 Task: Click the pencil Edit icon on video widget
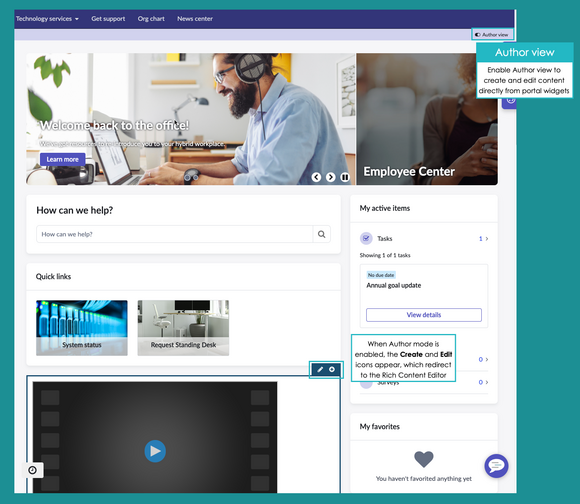[320, 369]
